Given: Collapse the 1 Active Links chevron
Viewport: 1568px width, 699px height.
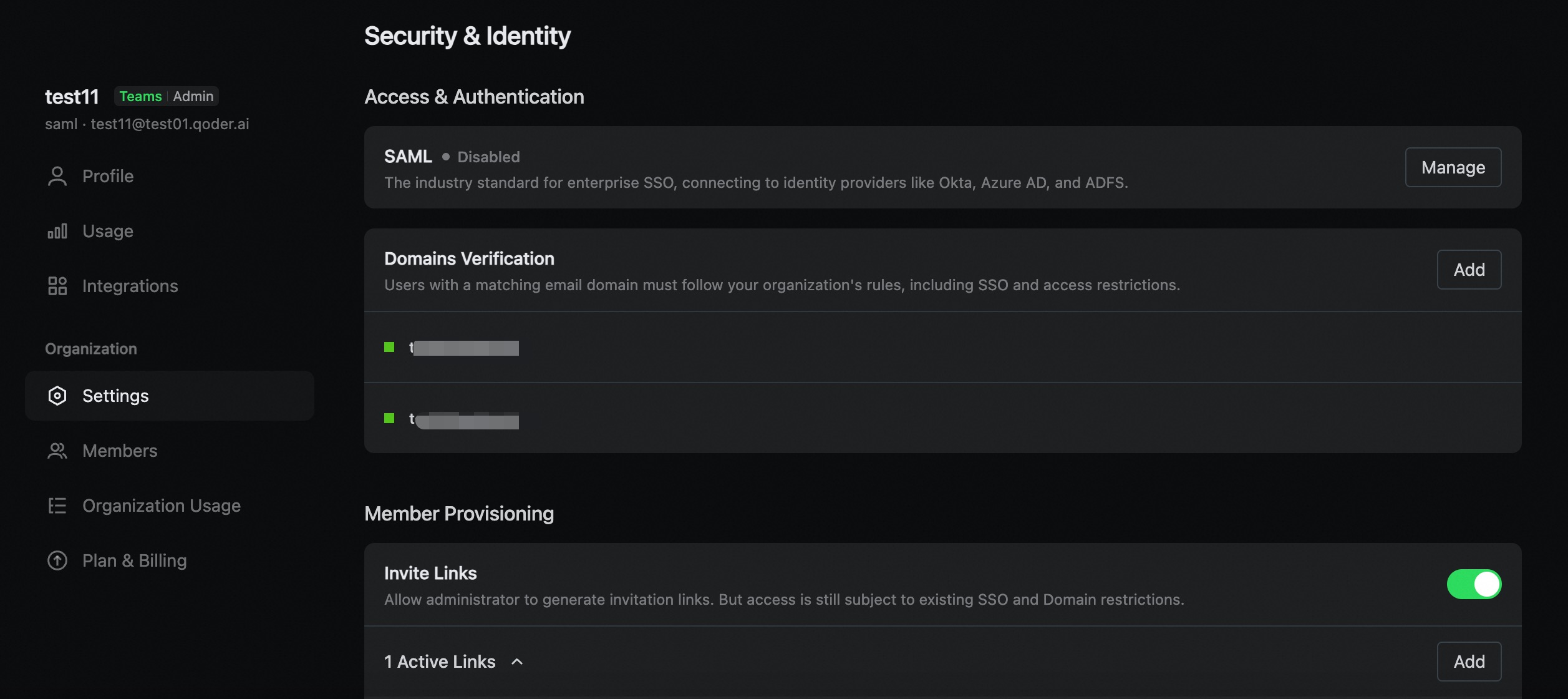Looking at the screenshot, I should 517,662.
